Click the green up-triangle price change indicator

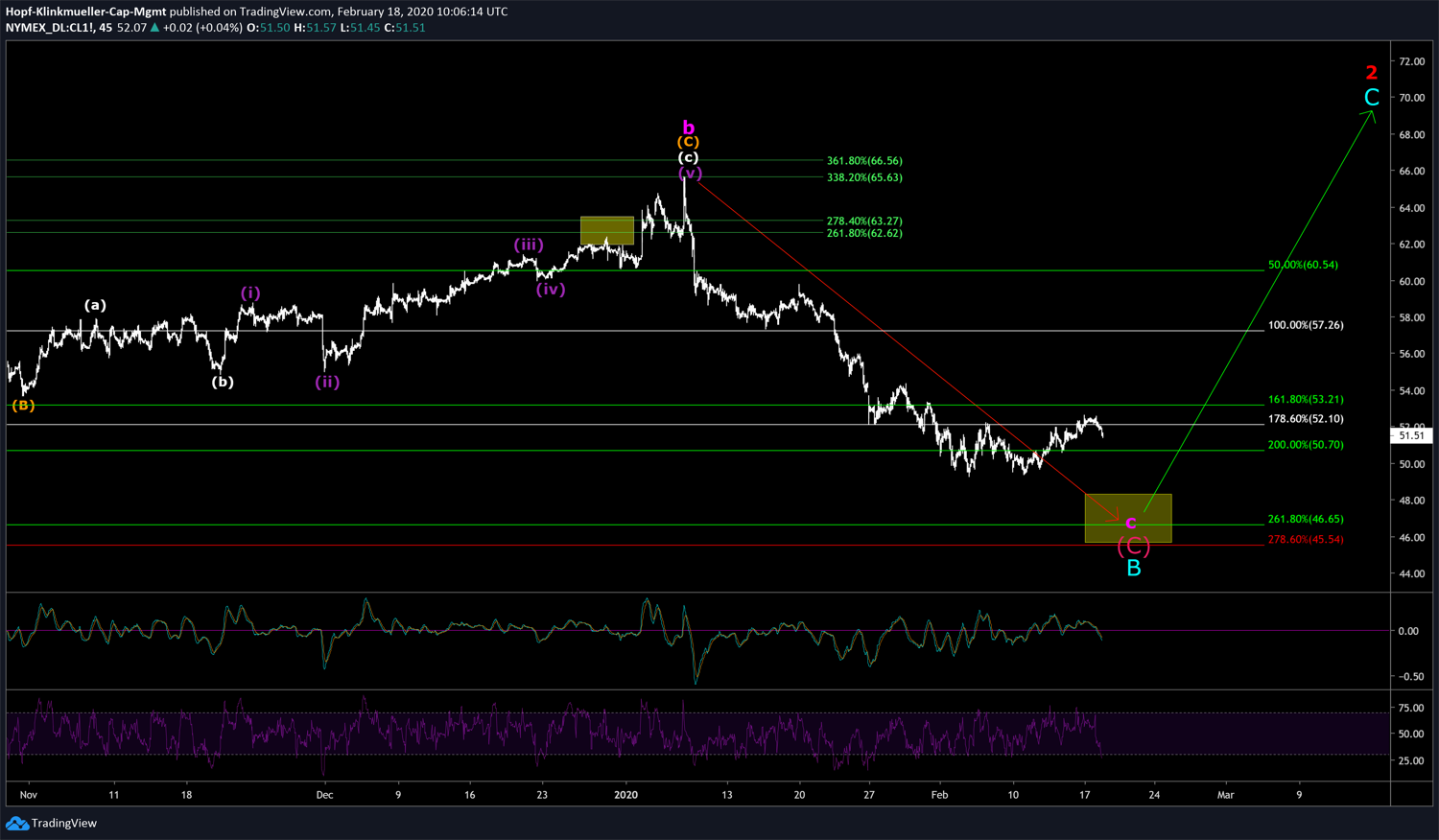coord(155,28)
